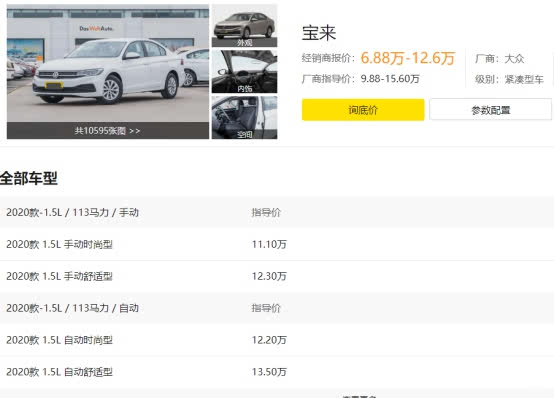Open model 2020款 1.5L 手动时尚型
Viewport: 554px width, 398px height.
point(59,244)
